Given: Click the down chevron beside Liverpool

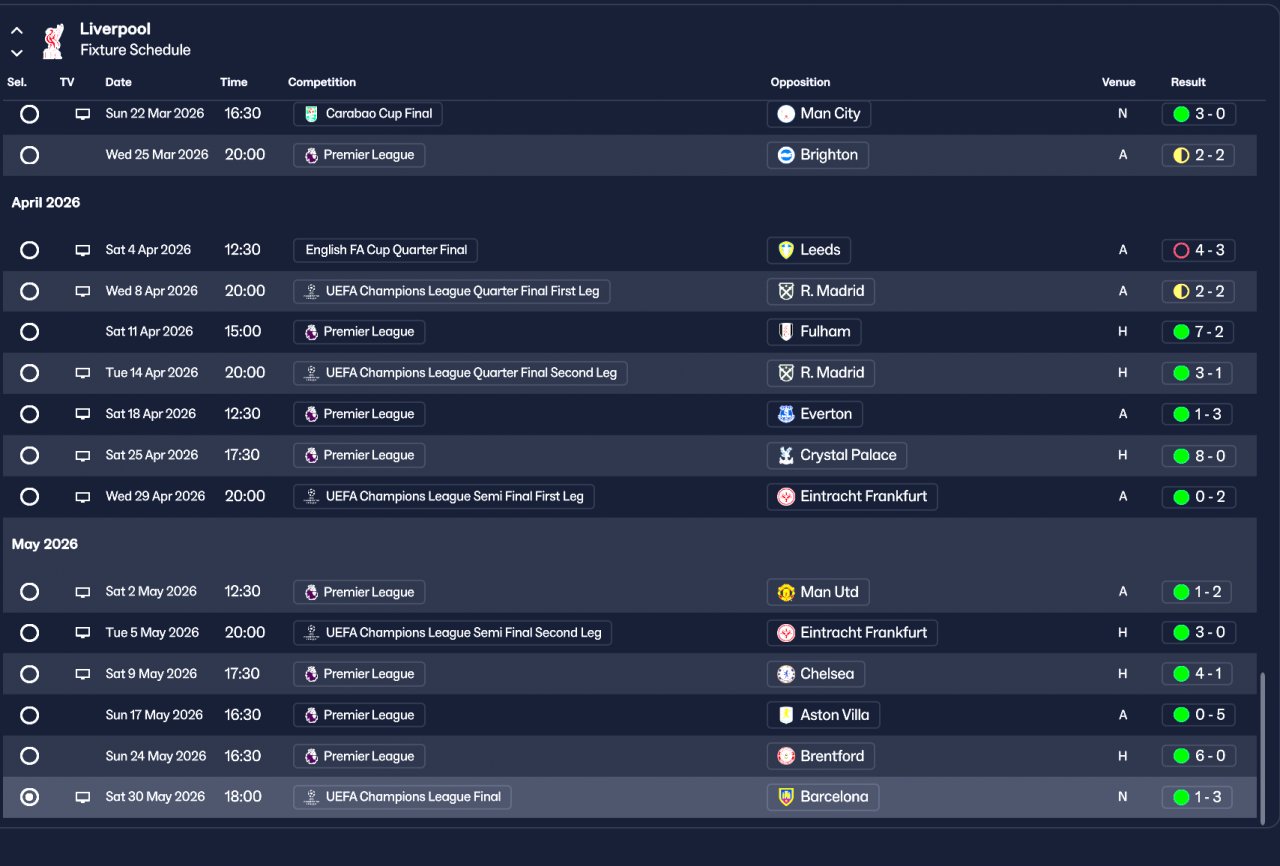Looking at the screenshot, I should point(17,53).
